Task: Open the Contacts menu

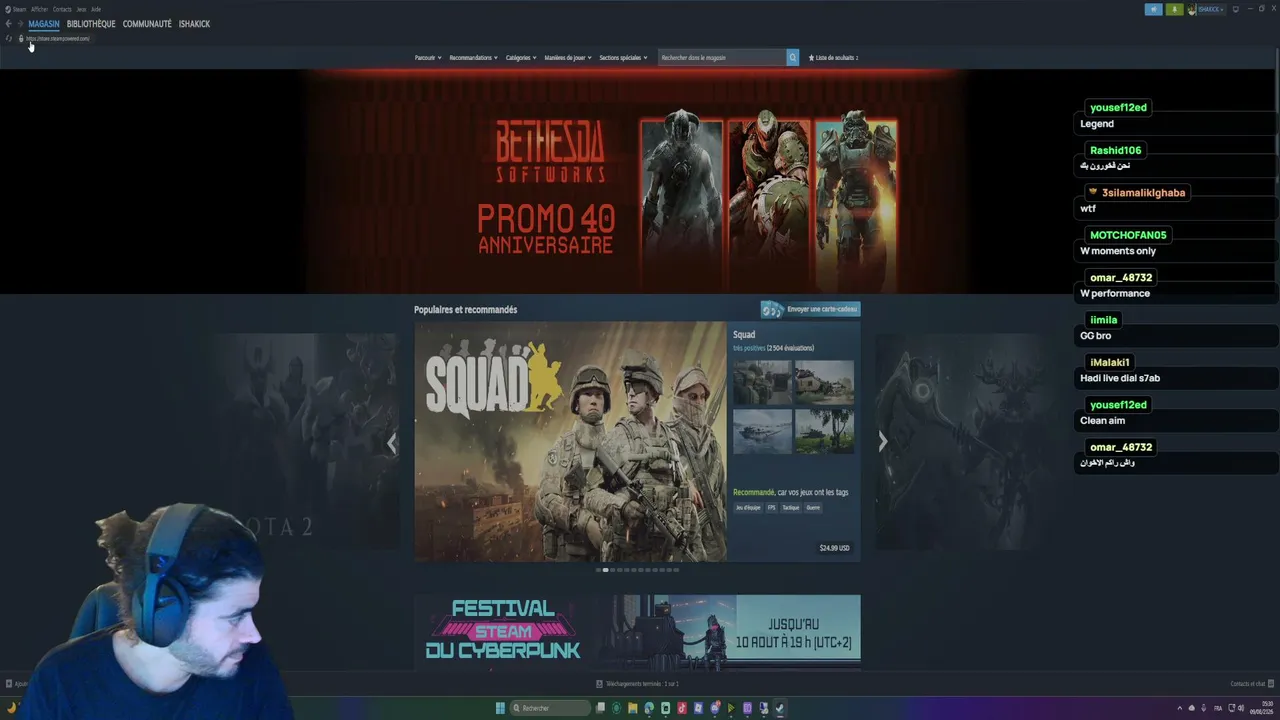Action: [x=62, y=9]
